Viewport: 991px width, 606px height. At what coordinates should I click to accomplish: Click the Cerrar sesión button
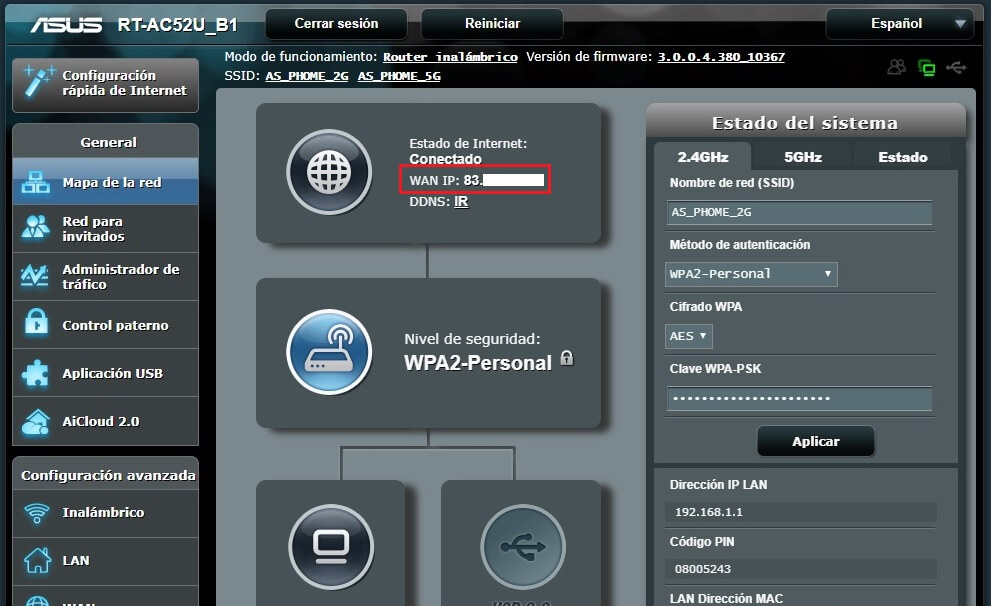(336, 24)
